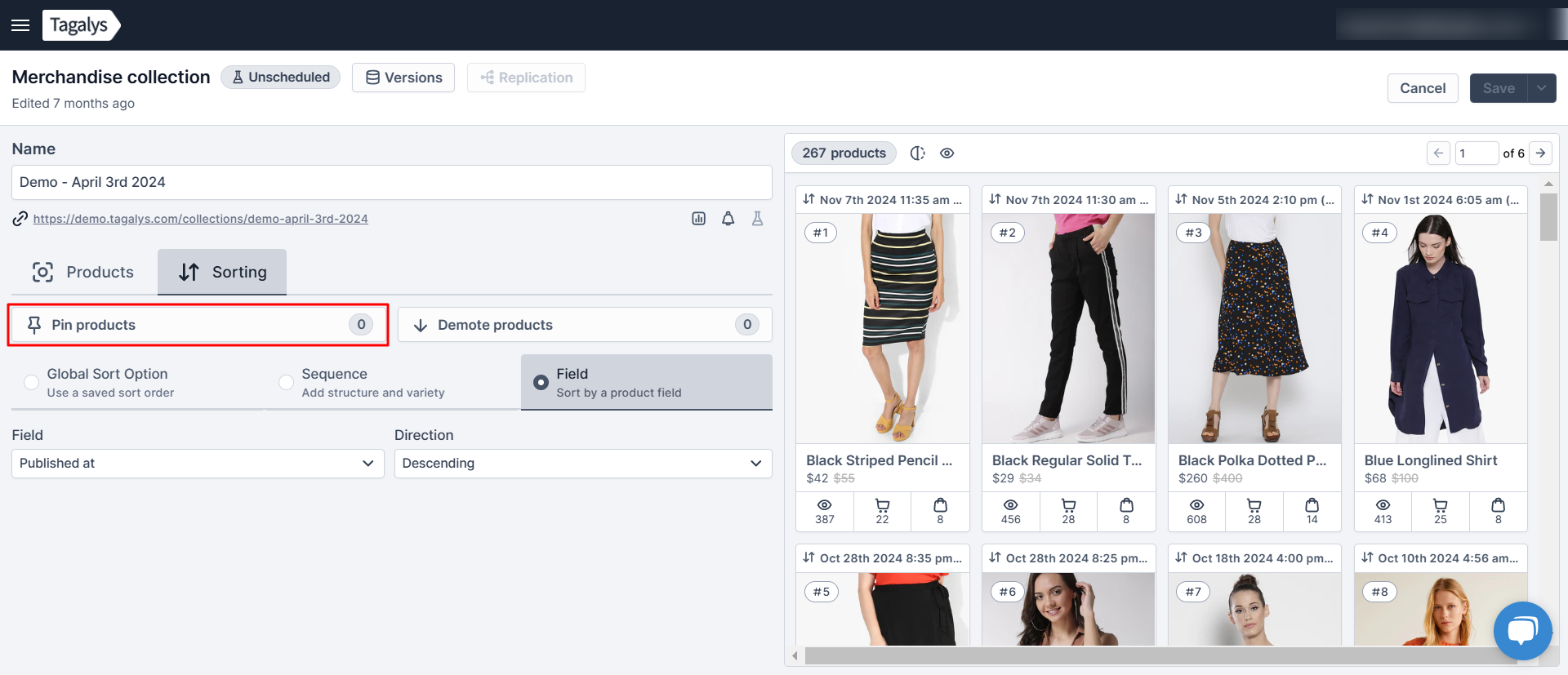Click the Oct 28th 2024 8:35 pm card header

(883, 558)
